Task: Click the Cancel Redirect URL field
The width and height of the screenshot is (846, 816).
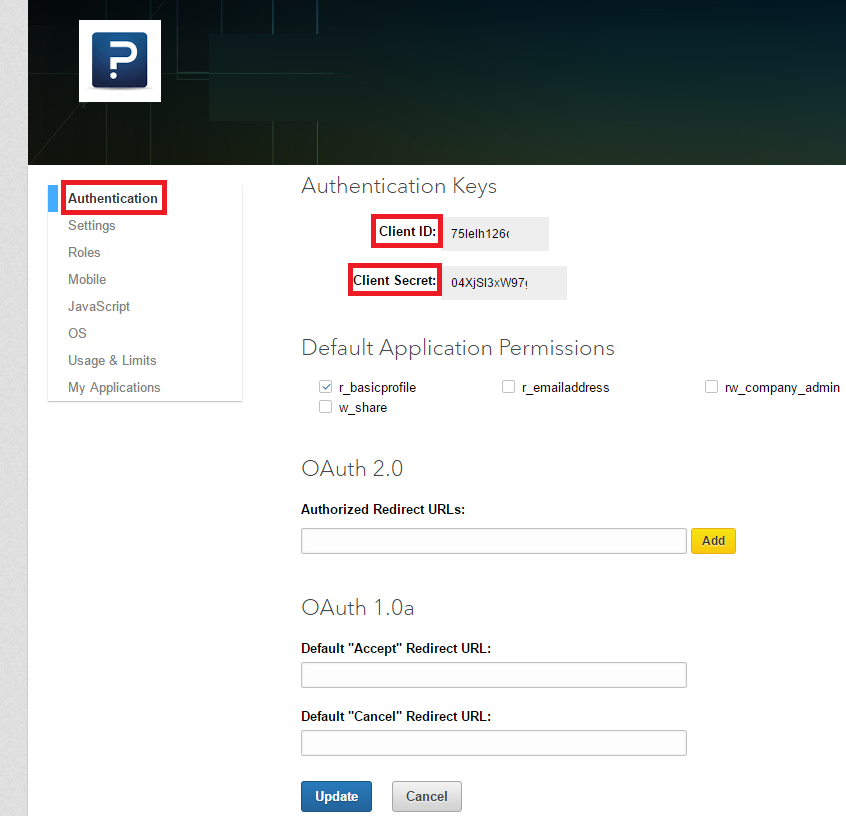Action: (x=493, y=743)
